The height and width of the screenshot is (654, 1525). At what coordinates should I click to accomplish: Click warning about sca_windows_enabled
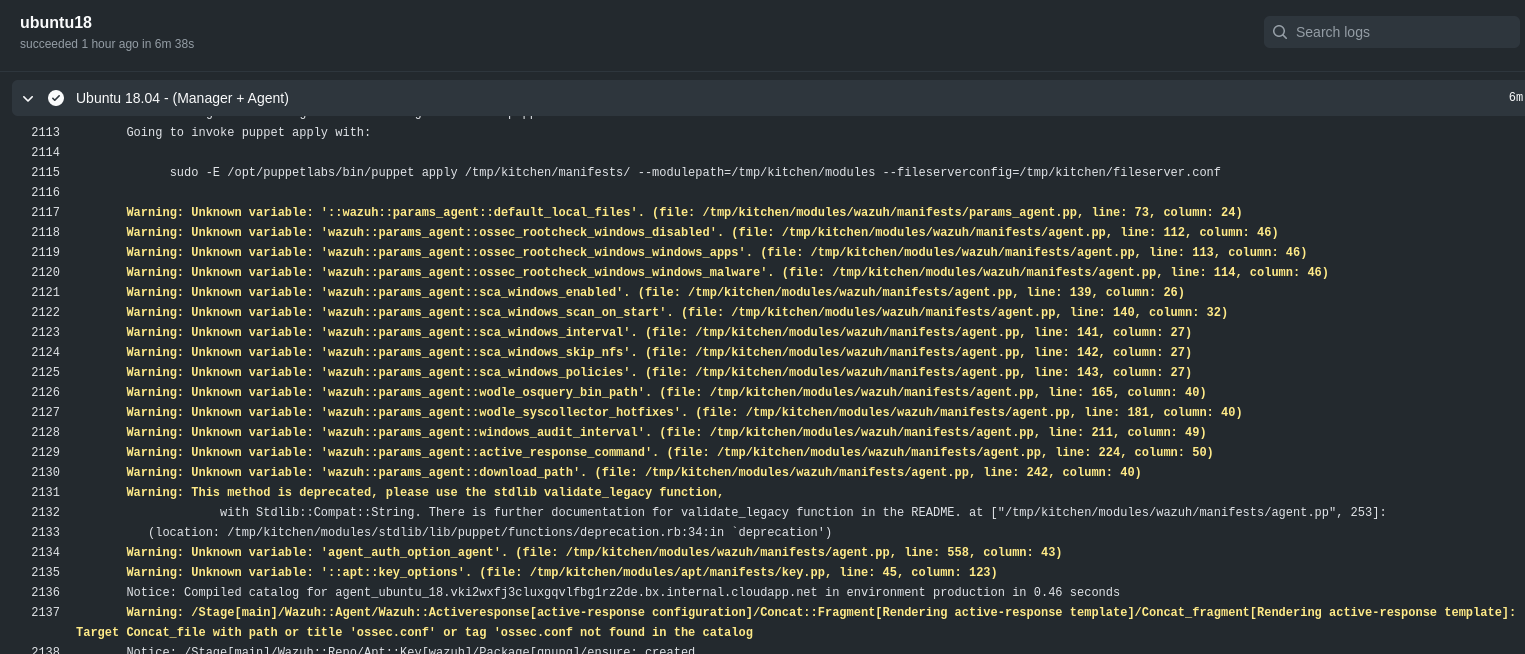click(x=655, y=293)
